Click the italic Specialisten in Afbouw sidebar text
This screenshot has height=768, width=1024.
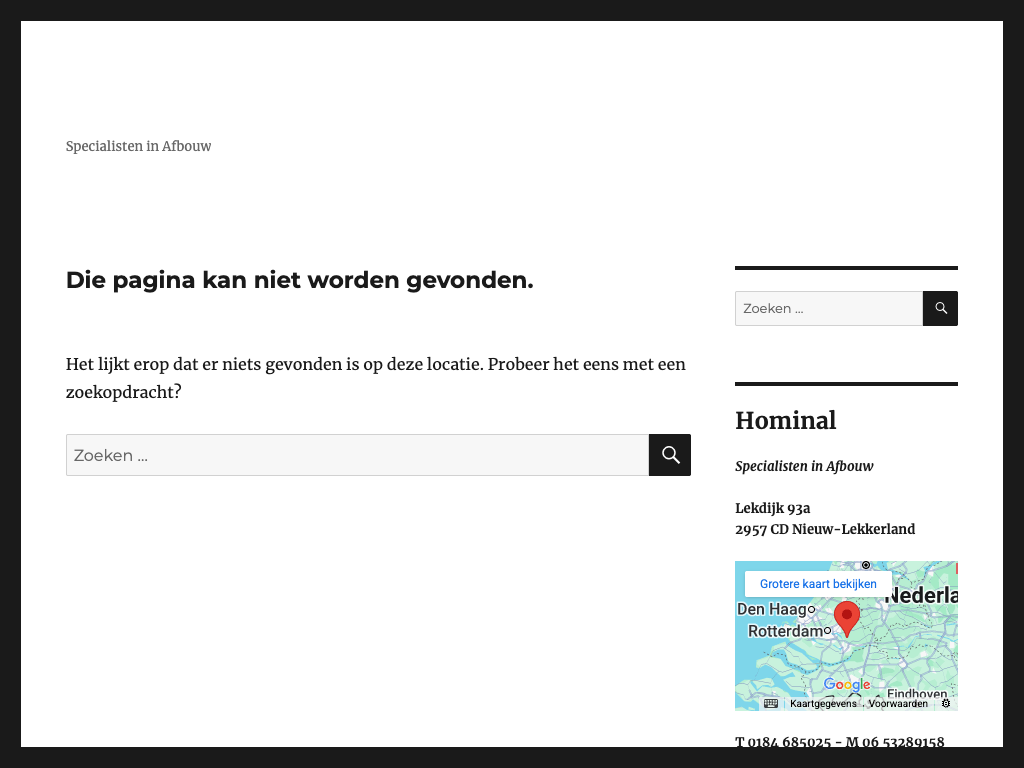(x=804, y=466)
